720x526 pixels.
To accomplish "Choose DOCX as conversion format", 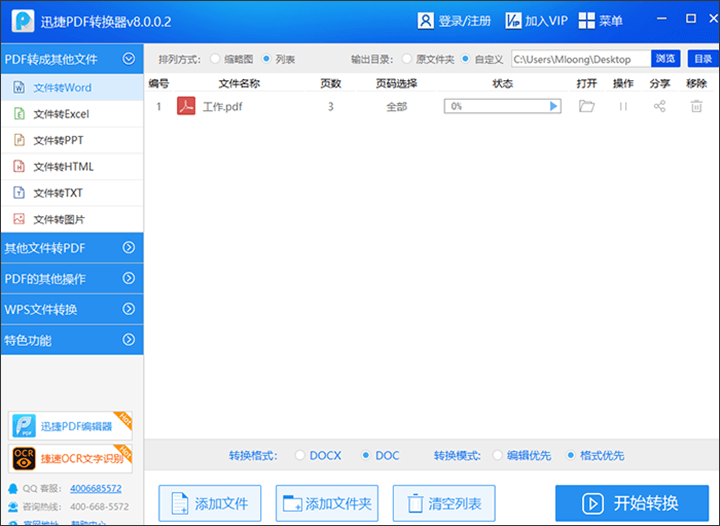I will point(299,455).
